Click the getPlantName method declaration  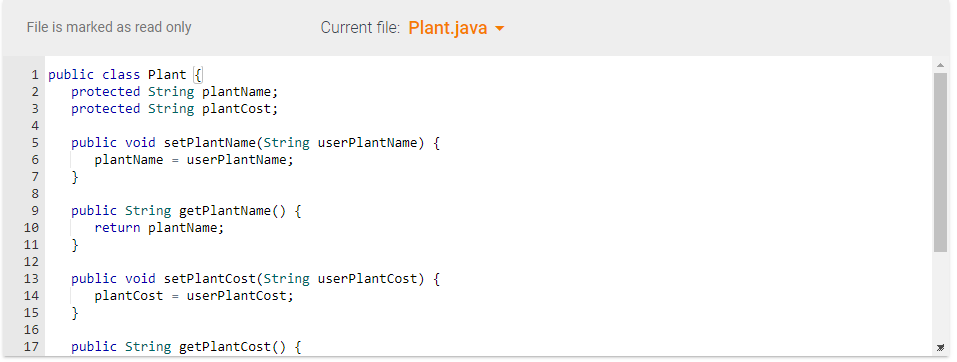(186, 211)
